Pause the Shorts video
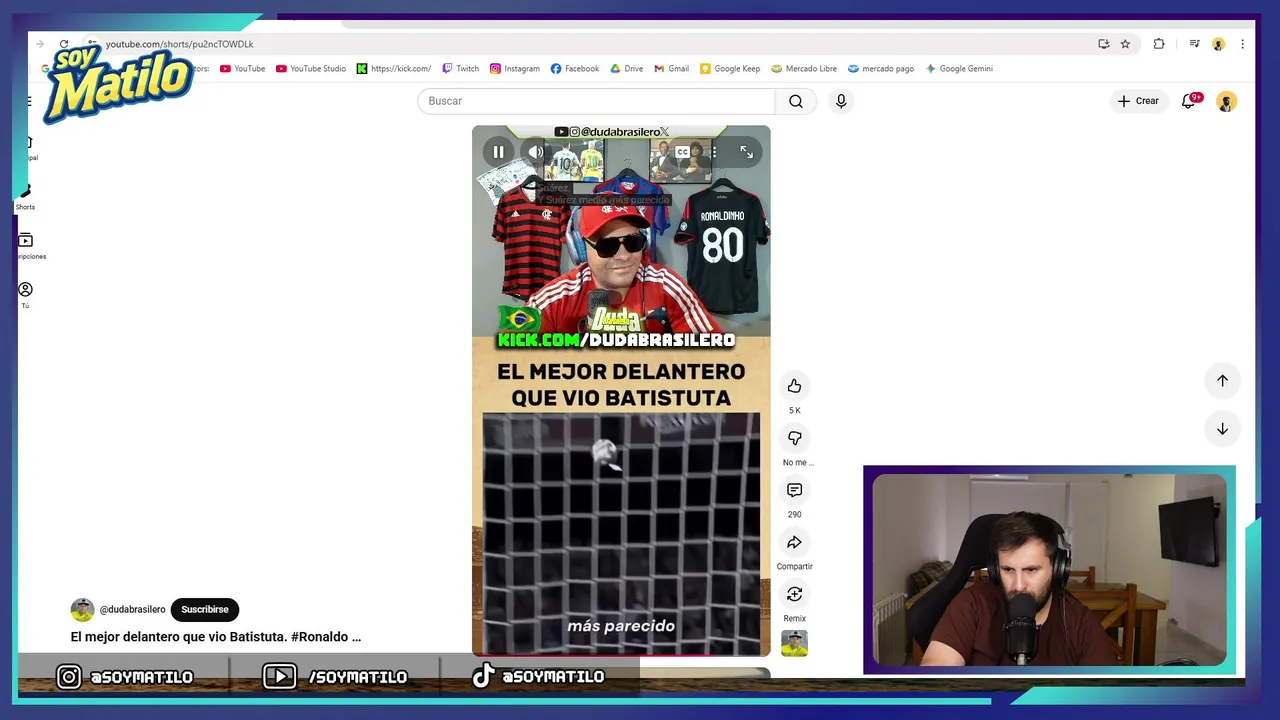This screenshot has height=720, width=1280. 498,152
